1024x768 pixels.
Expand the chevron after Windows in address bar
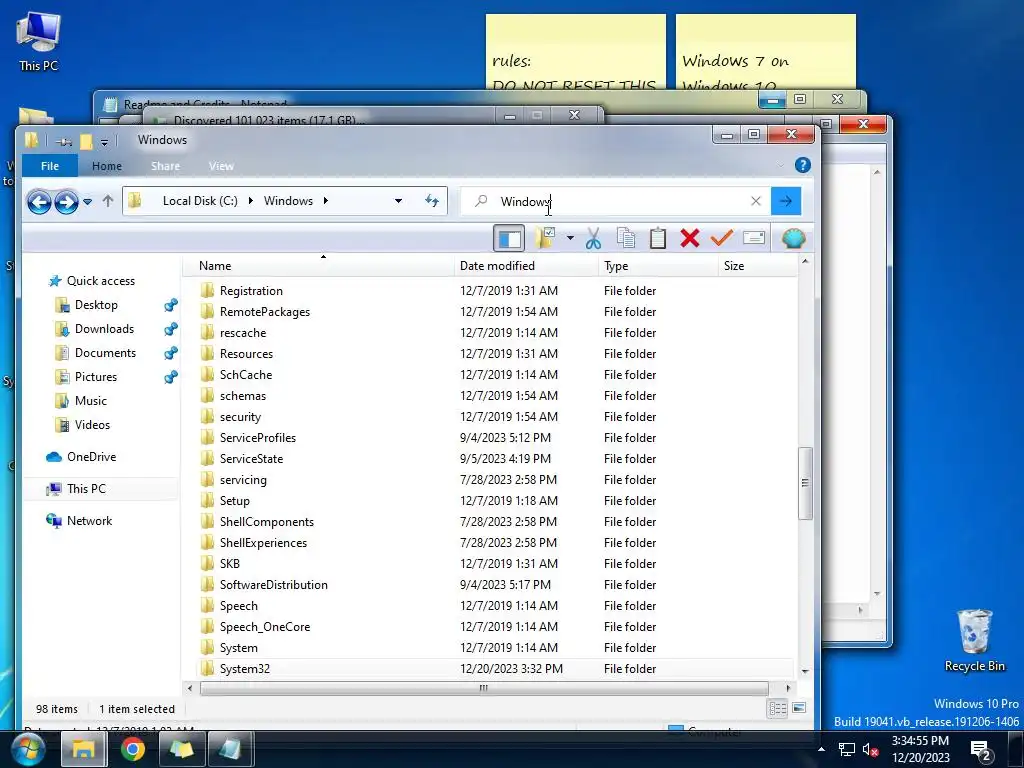click(325, 200)
